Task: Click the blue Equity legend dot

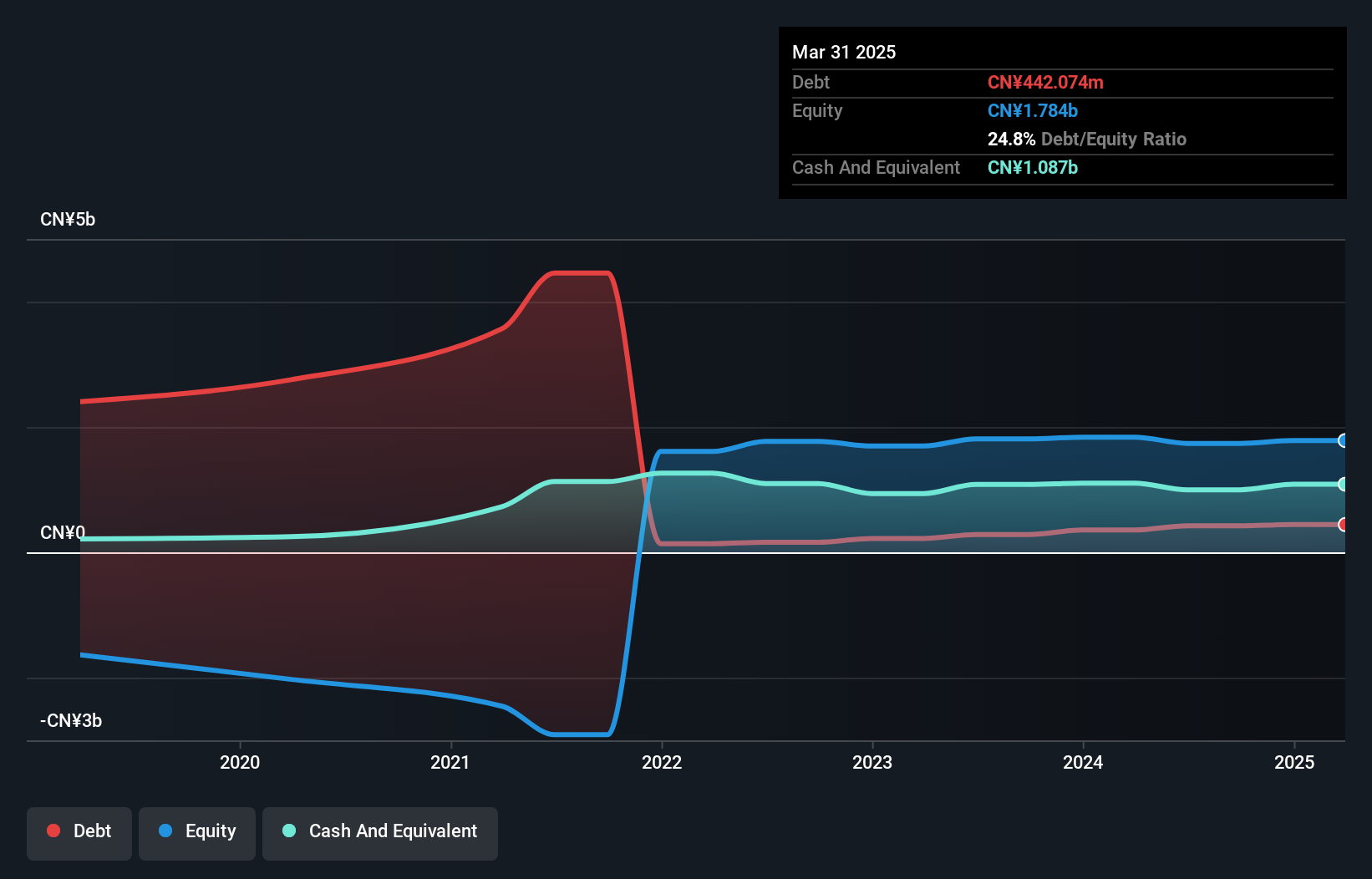Action: [x=166, y=831]
